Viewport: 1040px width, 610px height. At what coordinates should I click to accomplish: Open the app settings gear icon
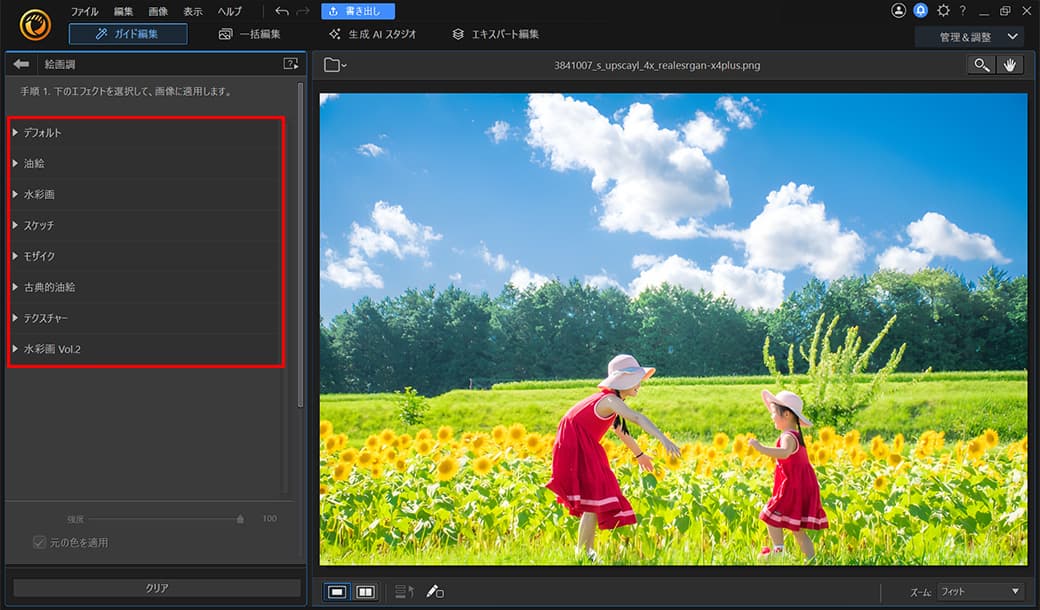point(942,10)
